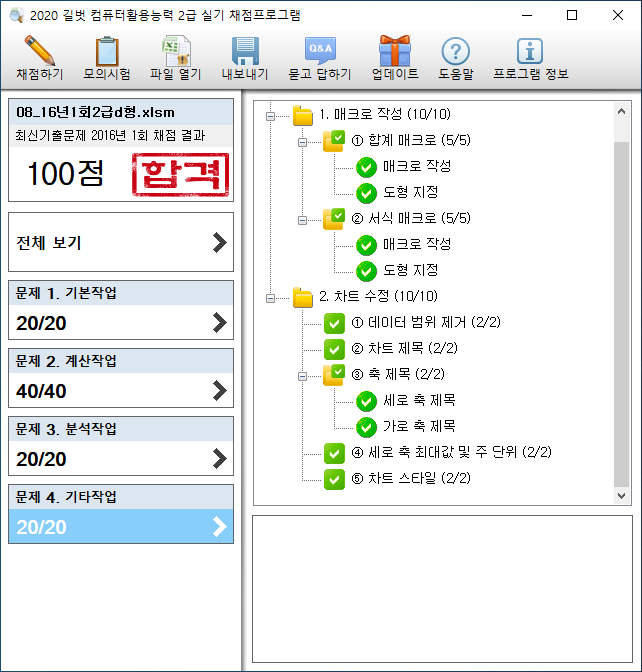
Task: Click the 묻고 답하기 text label
Action: click(x=320, y=74)
